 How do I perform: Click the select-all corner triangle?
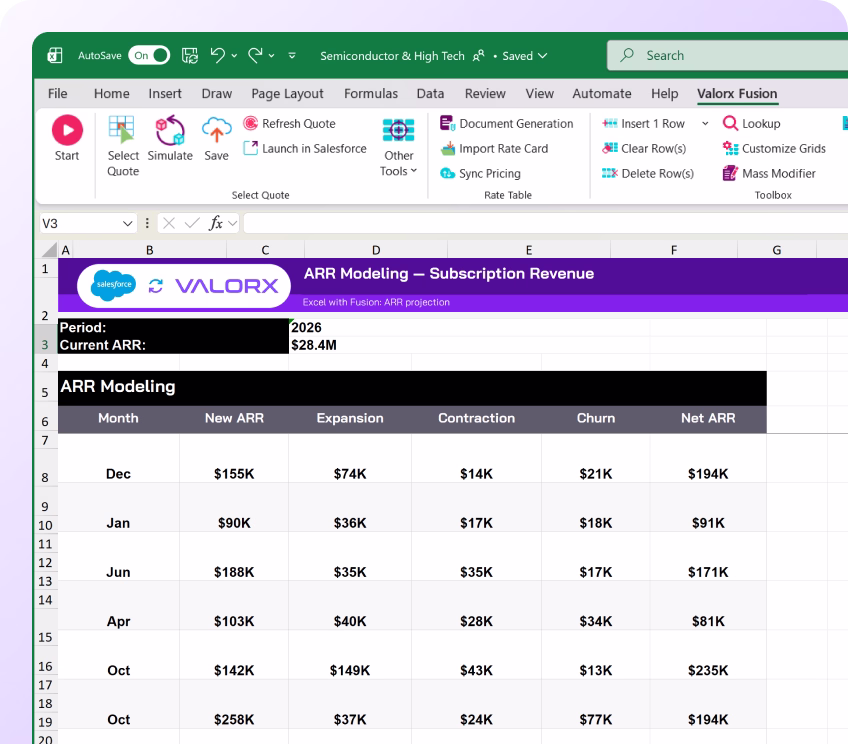pos(50,250)
